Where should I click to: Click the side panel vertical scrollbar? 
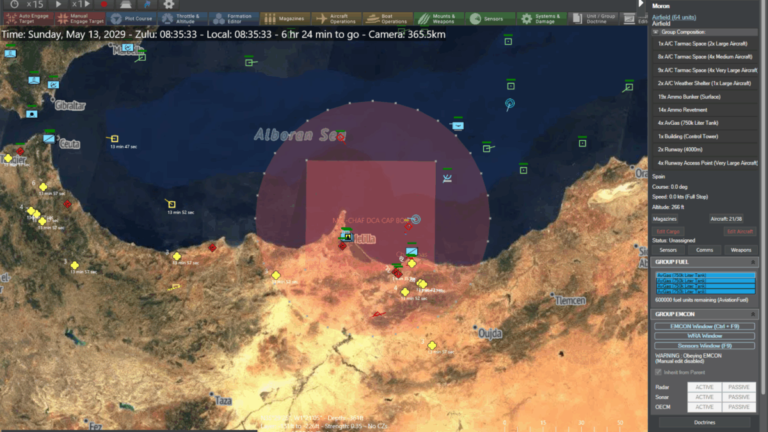(x=763, y=196)
